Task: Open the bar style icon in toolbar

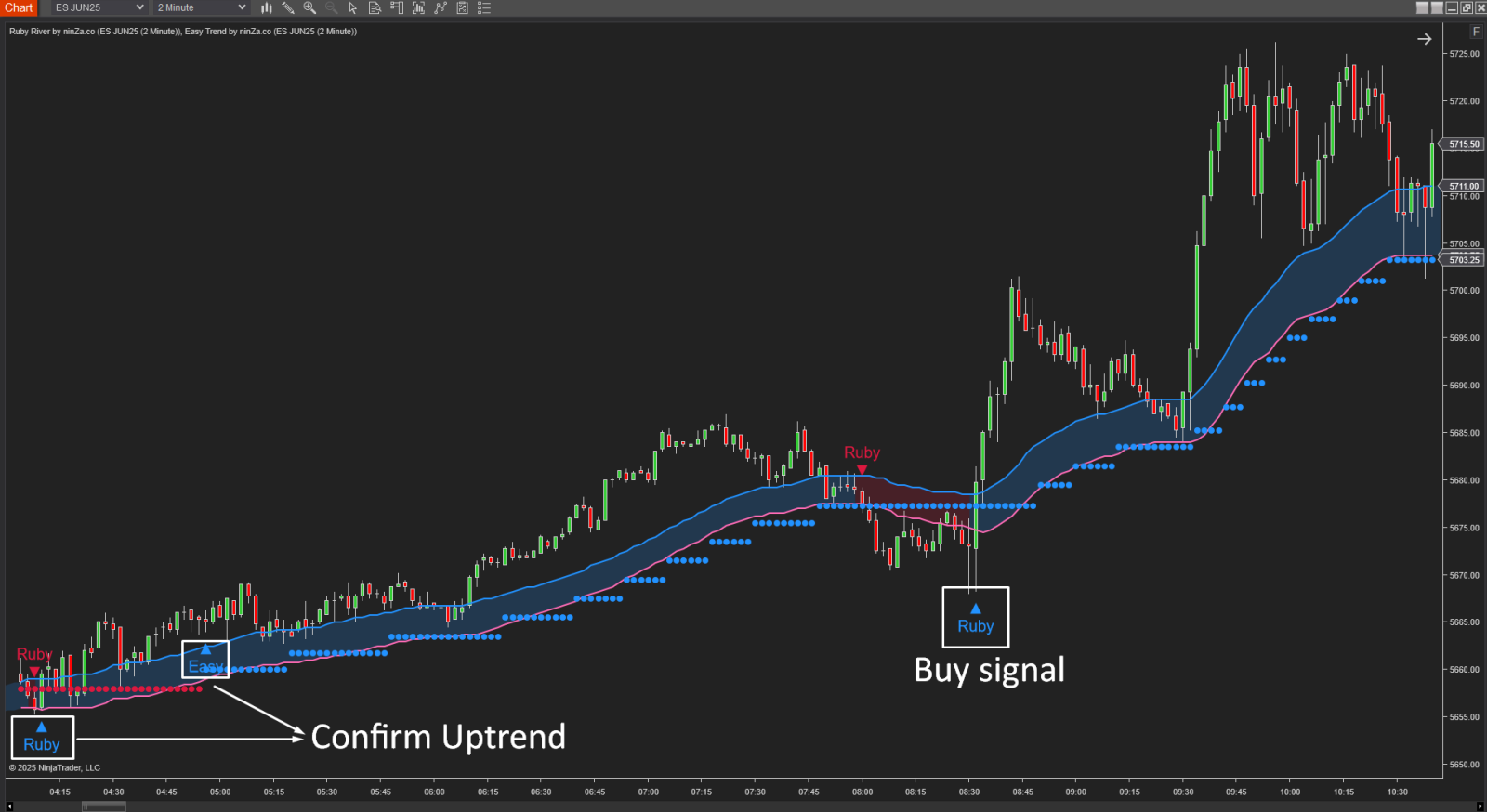Action: click(266, 7)
